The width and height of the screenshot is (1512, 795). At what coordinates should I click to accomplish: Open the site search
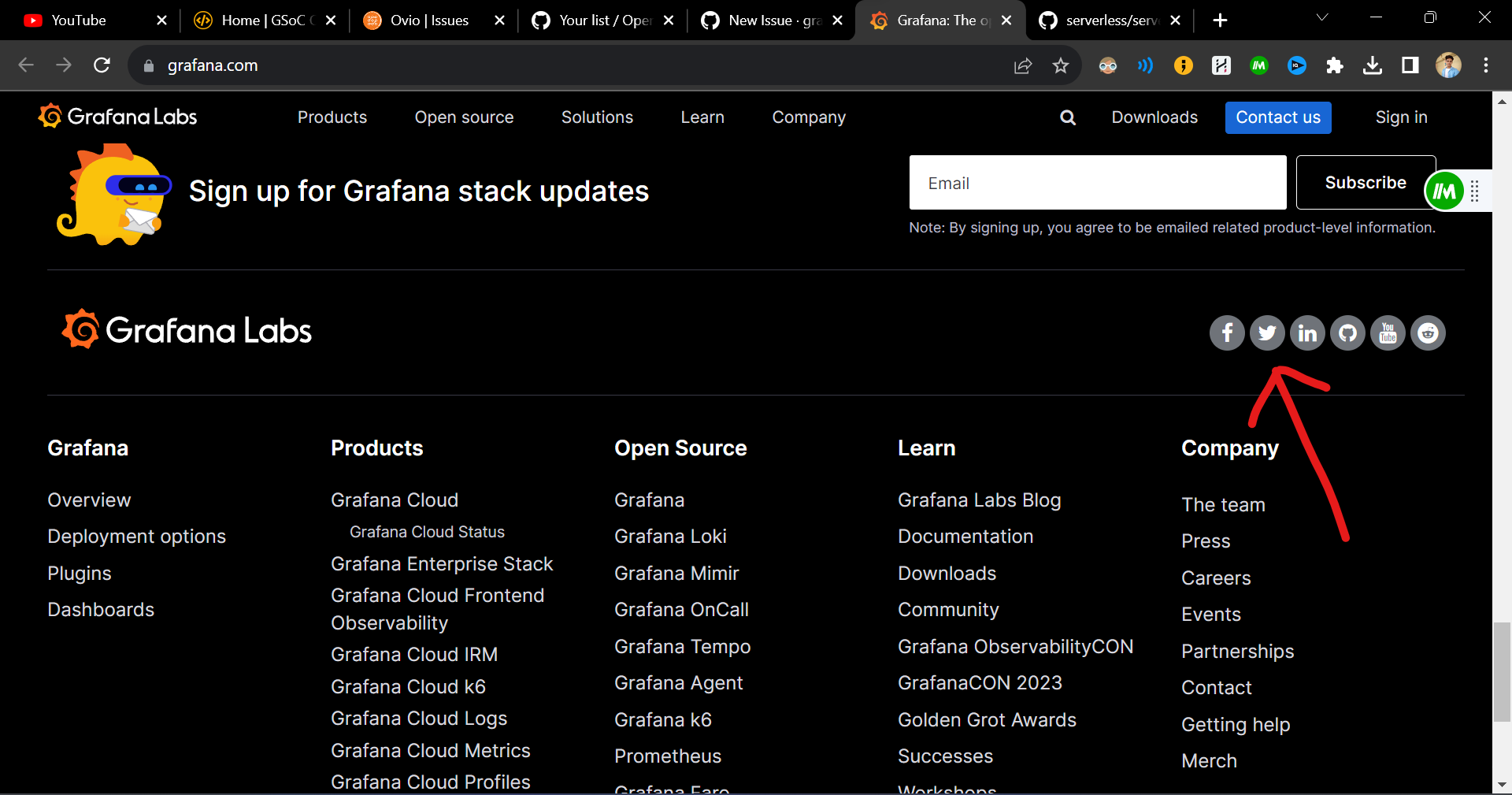tap(1068, 117)
